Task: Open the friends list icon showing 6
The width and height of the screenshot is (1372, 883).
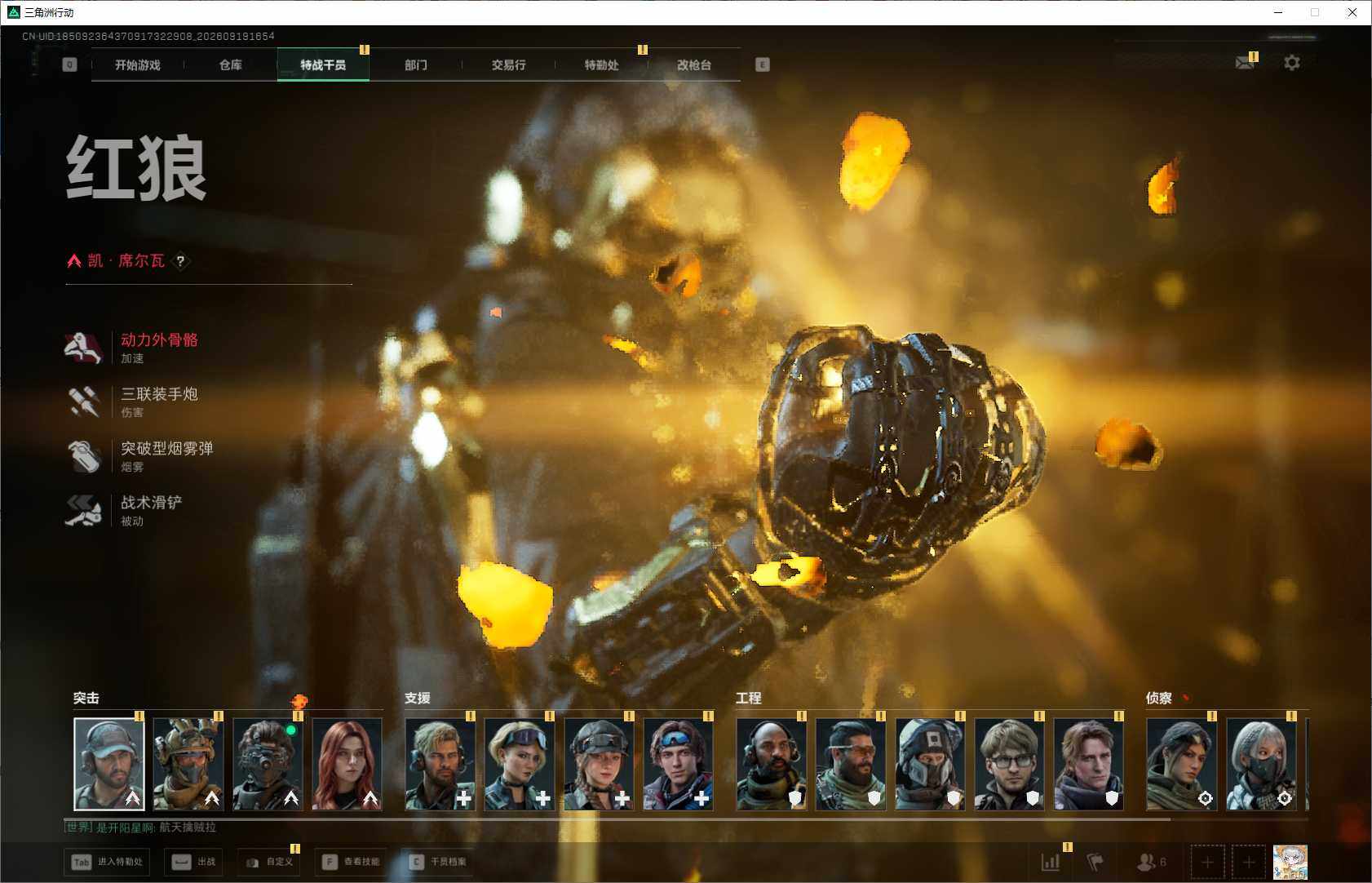Action: coord(1151,862)
